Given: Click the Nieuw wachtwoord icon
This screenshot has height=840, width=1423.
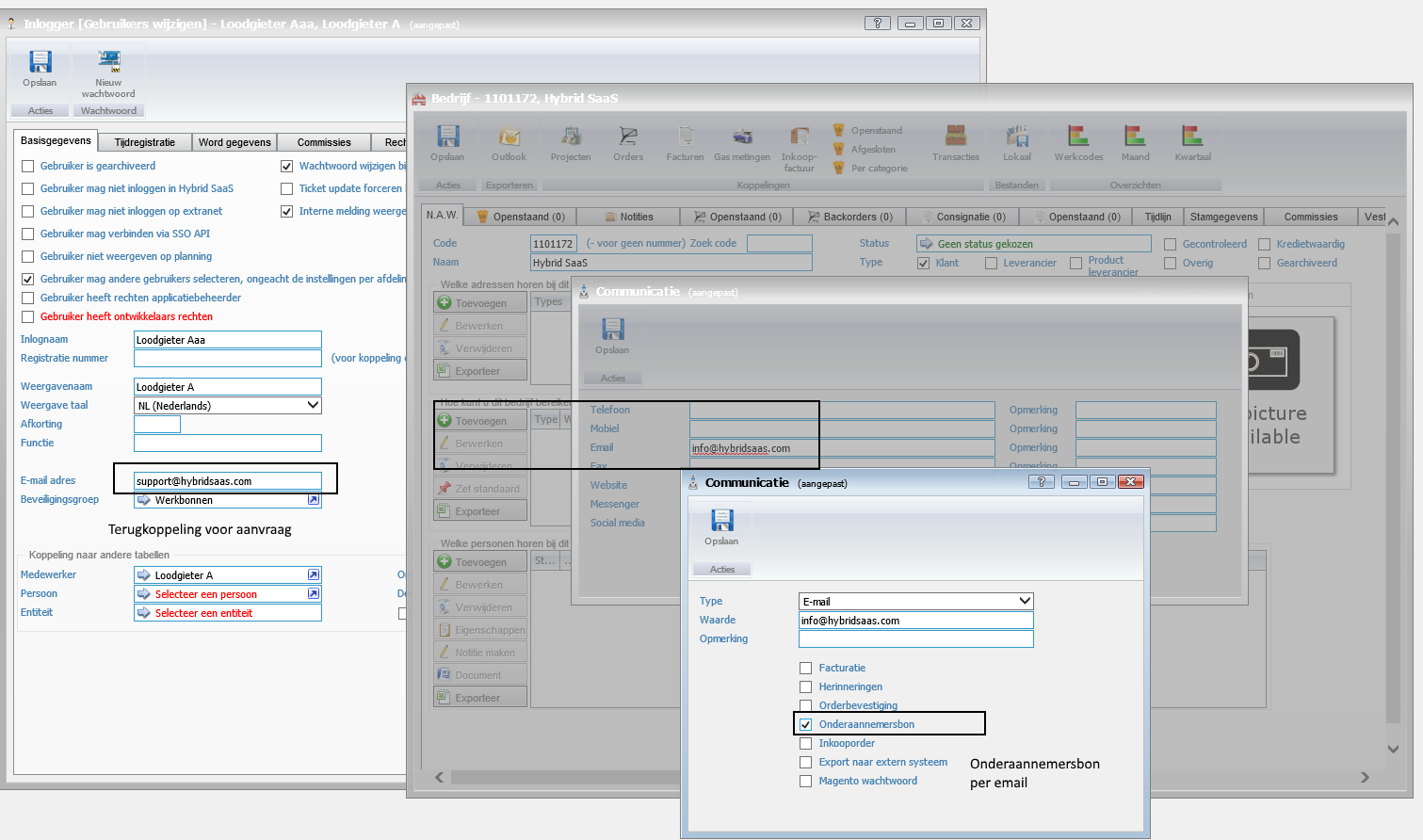Looking at the screenshot, I should [x=108, y=63].
